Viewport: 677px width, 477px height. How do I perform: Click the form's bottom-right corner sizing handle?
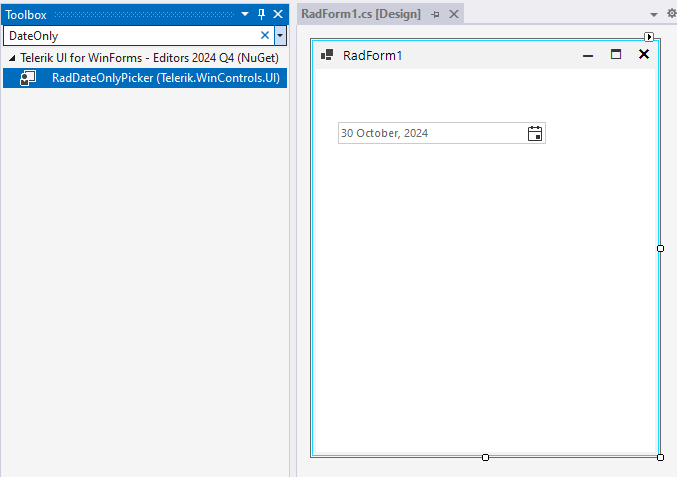click(660, 457)
